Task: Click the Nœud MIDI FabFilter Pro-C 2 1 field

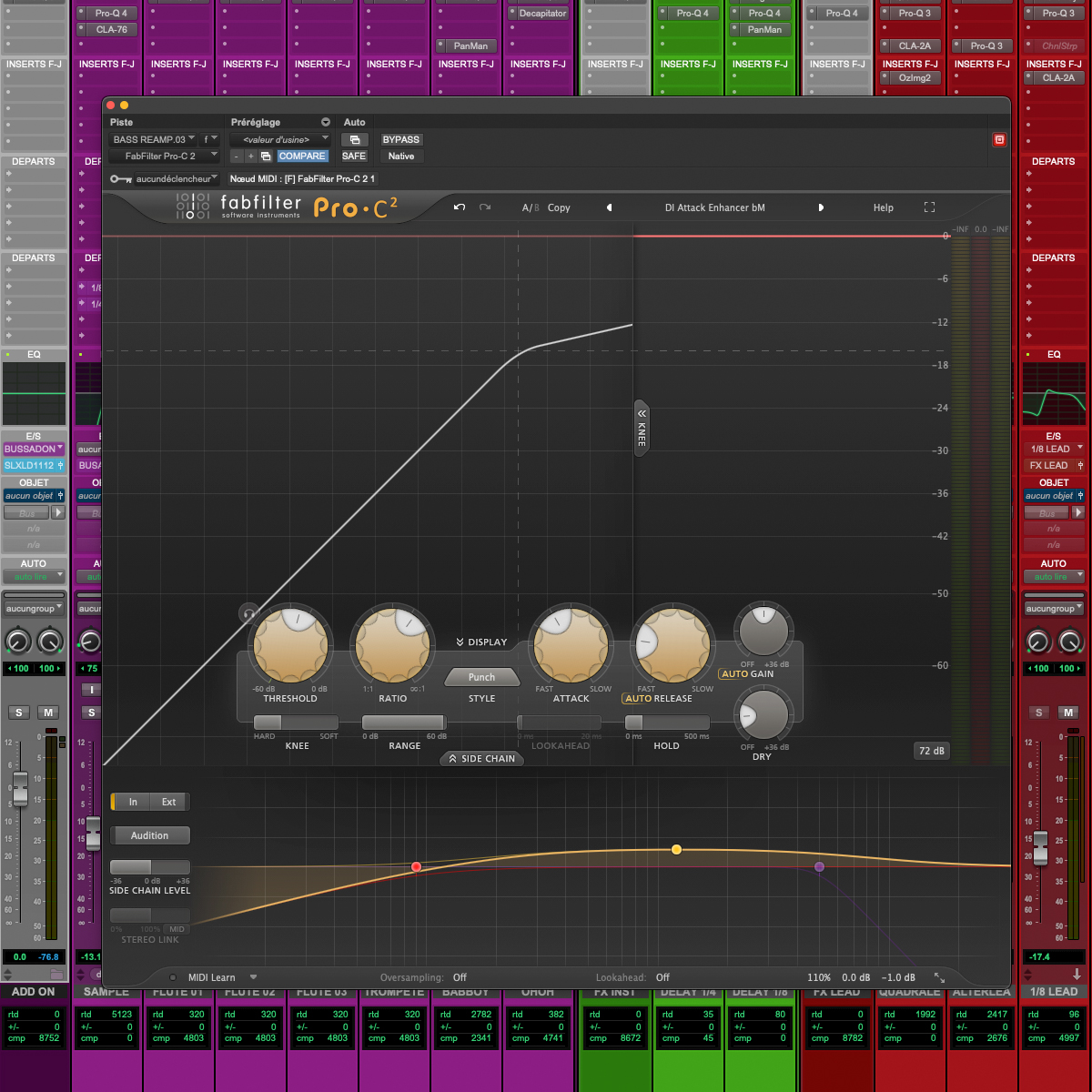Action: tap(302, 179)
